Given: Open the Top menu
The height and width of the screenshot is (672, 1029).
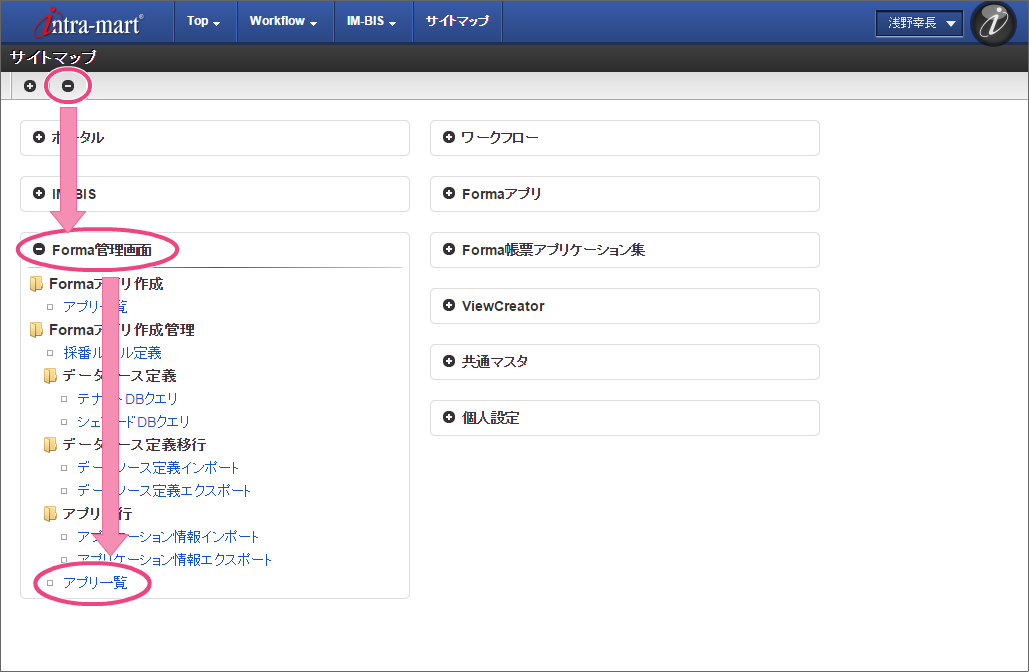Looking at the screenshot, I should coord(204,21).
